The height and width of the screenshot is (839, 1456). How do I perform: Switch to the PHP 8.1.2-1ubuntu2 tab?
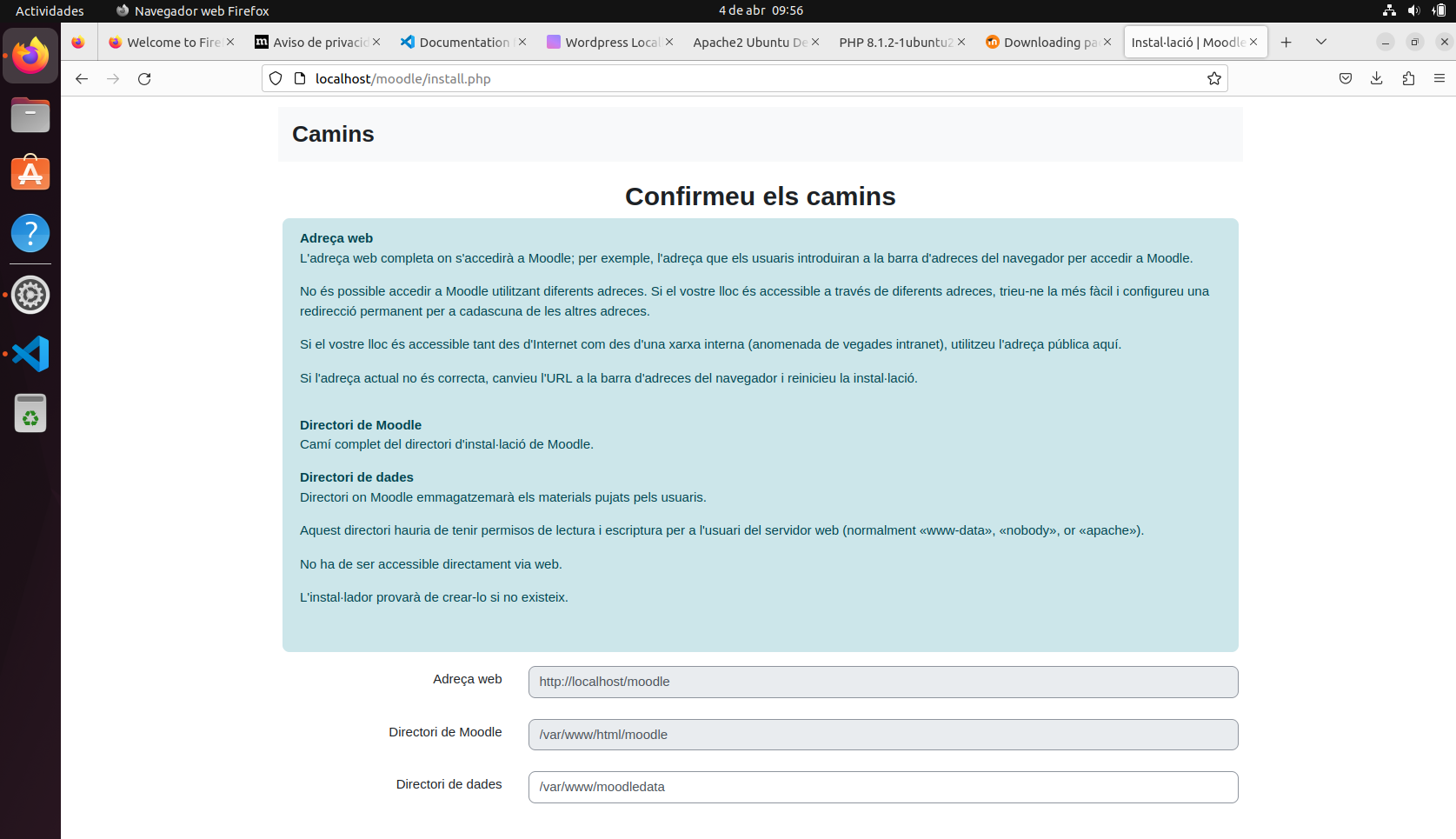click(x=895, y=41)
